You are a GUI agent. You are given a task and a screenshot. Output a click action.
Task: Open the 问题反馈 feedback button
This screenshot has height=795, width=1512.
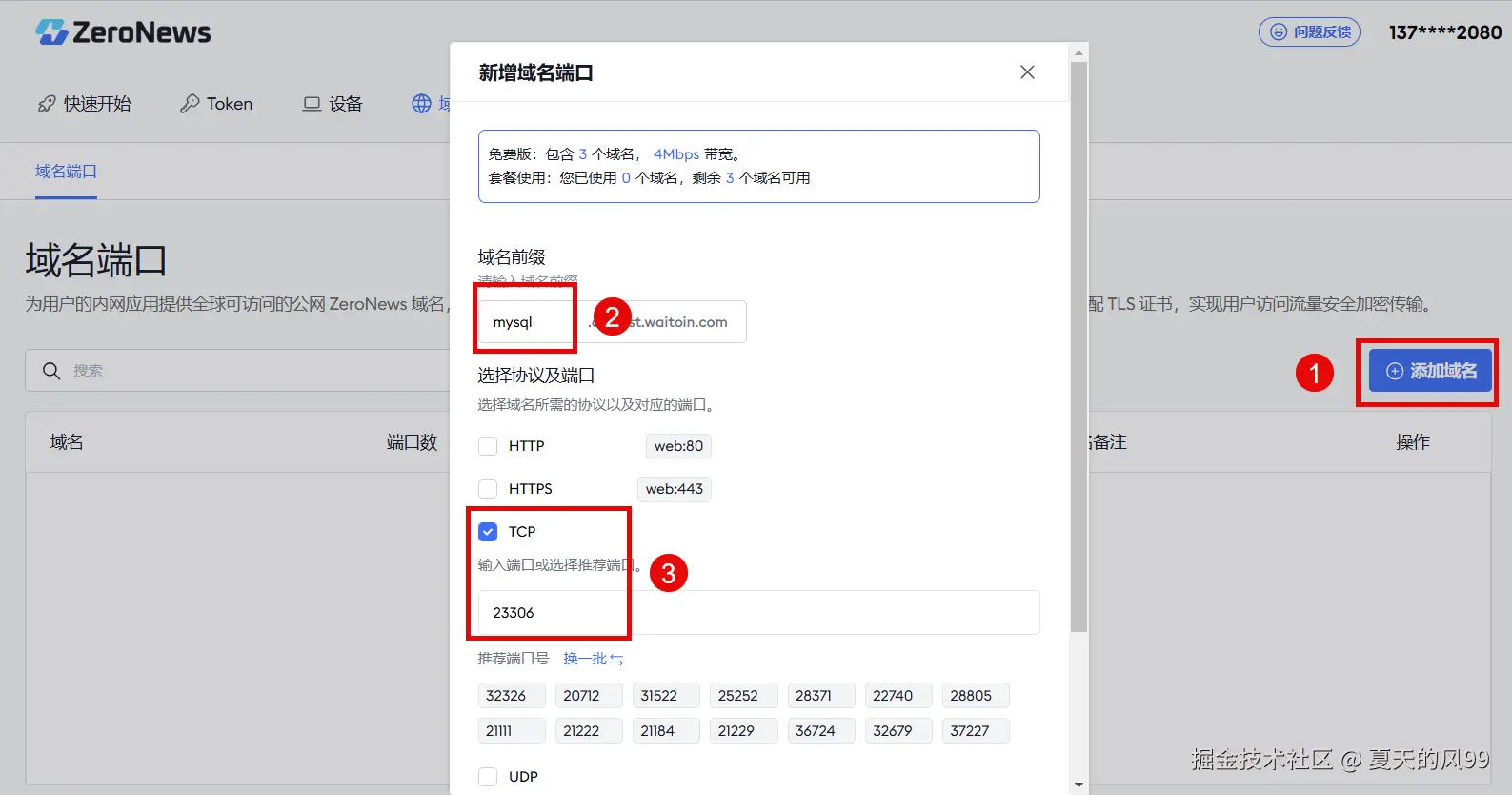(1309, 32)
